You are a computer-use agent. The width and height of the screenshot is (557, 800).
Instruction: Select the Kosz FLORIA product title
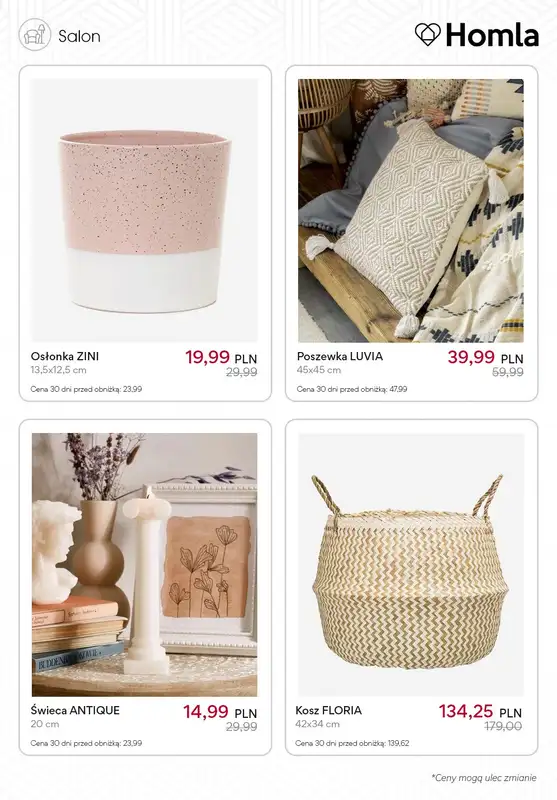click(x=328, y=710)
